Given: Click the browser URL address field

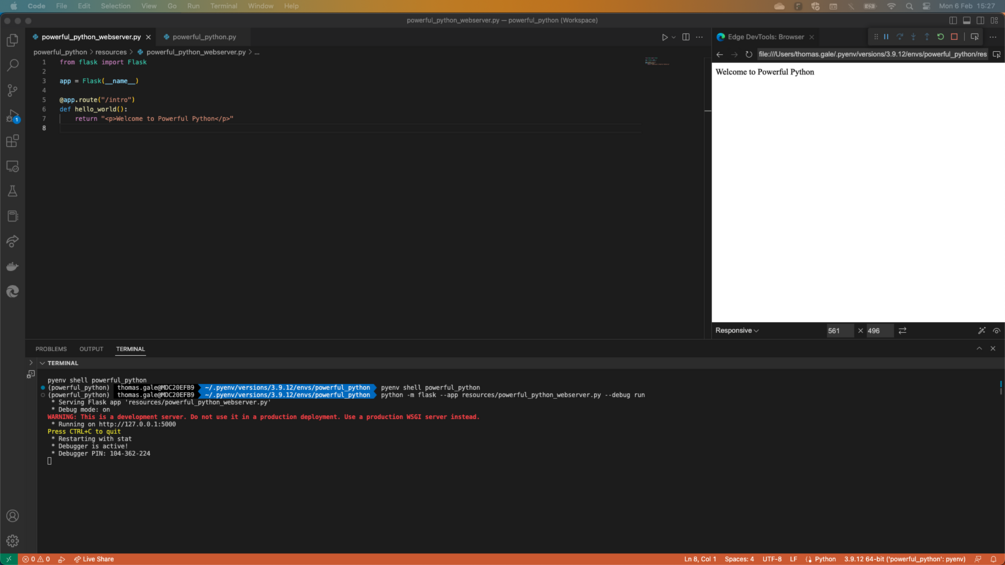Looking at the screenshot, I should click(x=872, y=54).
